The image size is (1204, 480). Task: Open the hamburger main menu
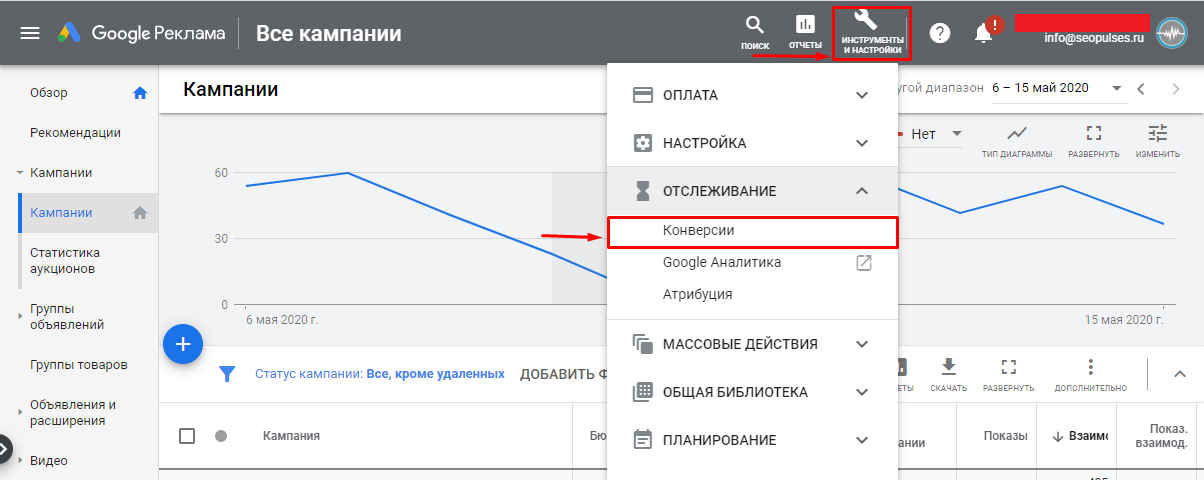(x=30, y=33)
